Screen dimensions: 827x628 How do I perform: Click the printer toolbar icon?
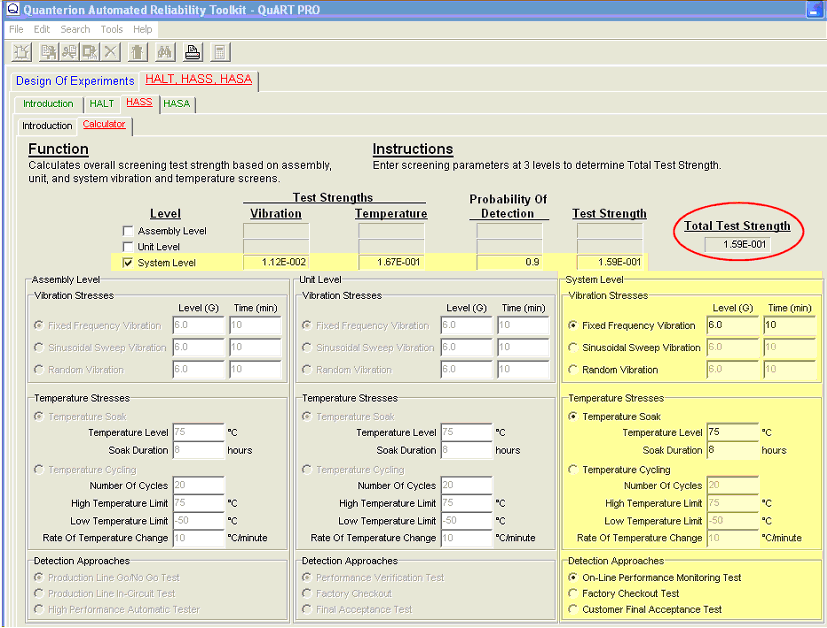(192, 52)
